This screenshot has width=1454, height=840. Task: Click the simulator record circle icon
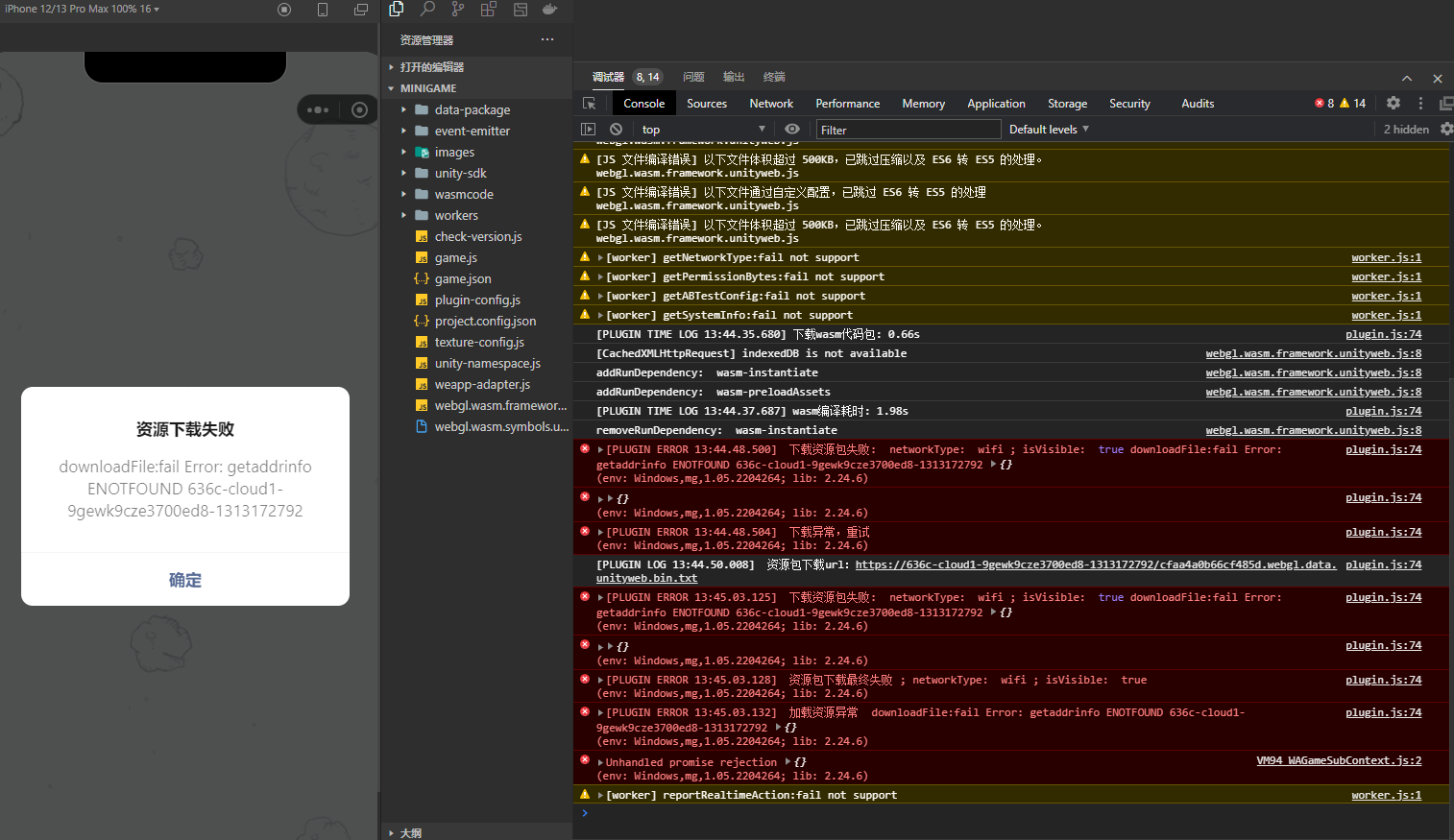point(284,10)
